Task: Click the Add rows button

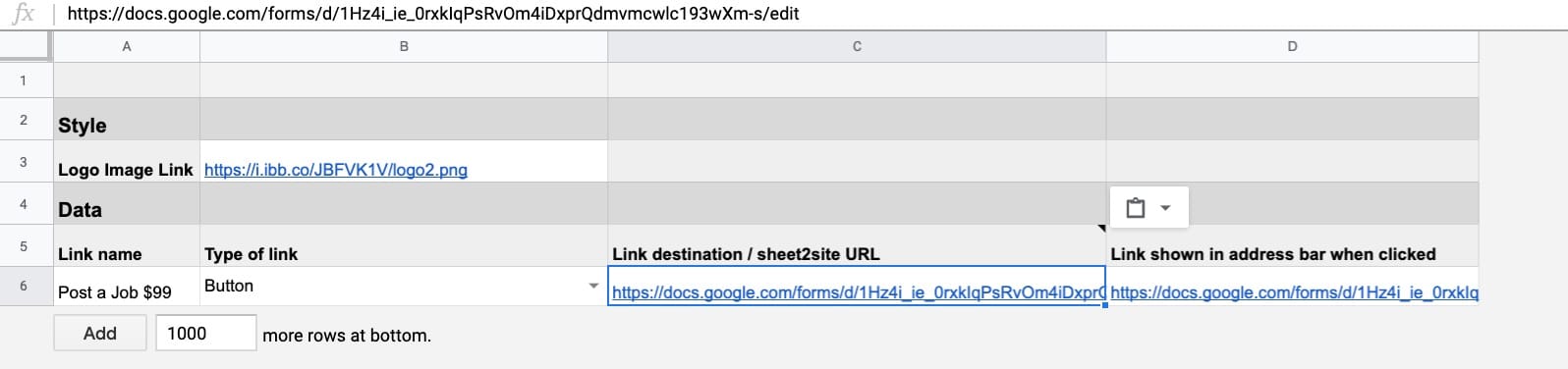Action: click(100, 334)
